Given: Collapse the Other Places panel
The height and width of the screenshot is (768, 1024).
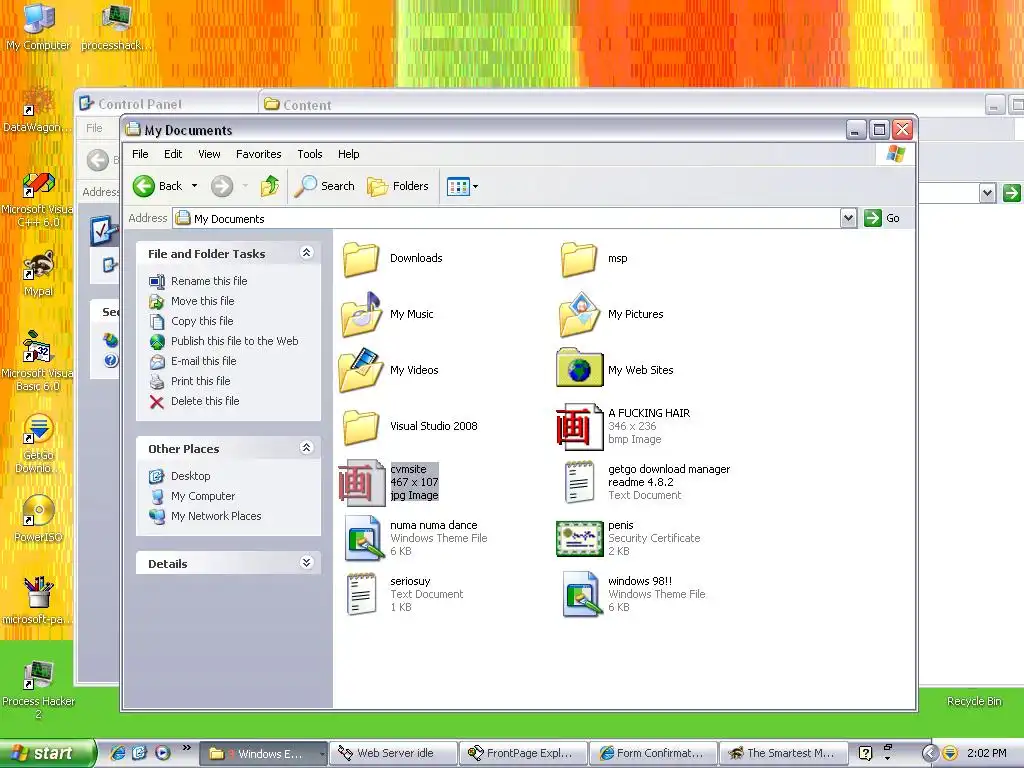Looking at the screenshot, I should [x=306, y=447].
